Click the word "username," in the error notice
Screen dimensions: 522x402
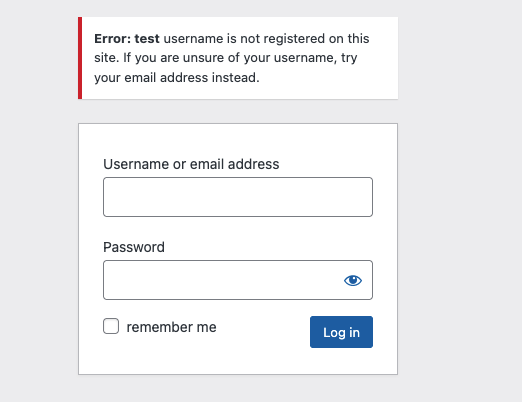(305, 58)
